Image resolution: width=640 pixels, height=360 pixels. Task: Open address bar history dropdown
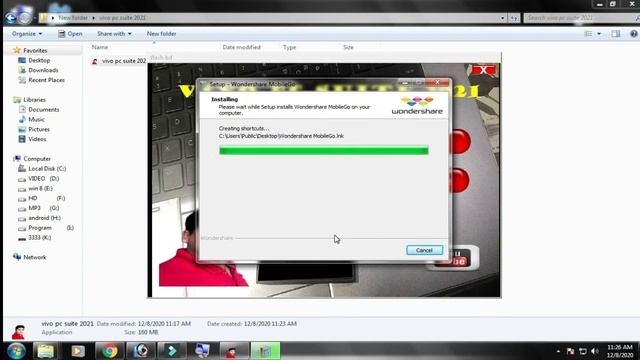tap(502, 18)
